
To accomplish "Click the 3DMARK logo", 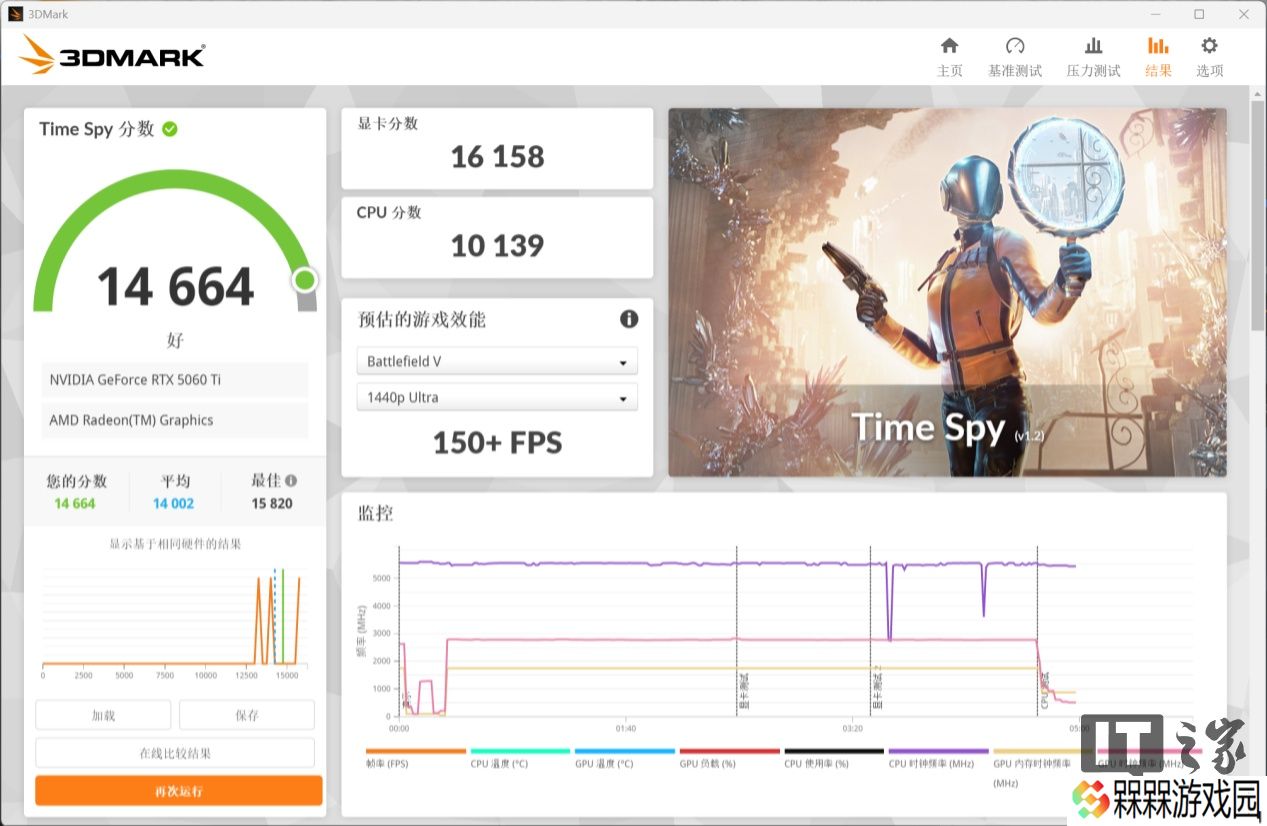I will 112,56.
